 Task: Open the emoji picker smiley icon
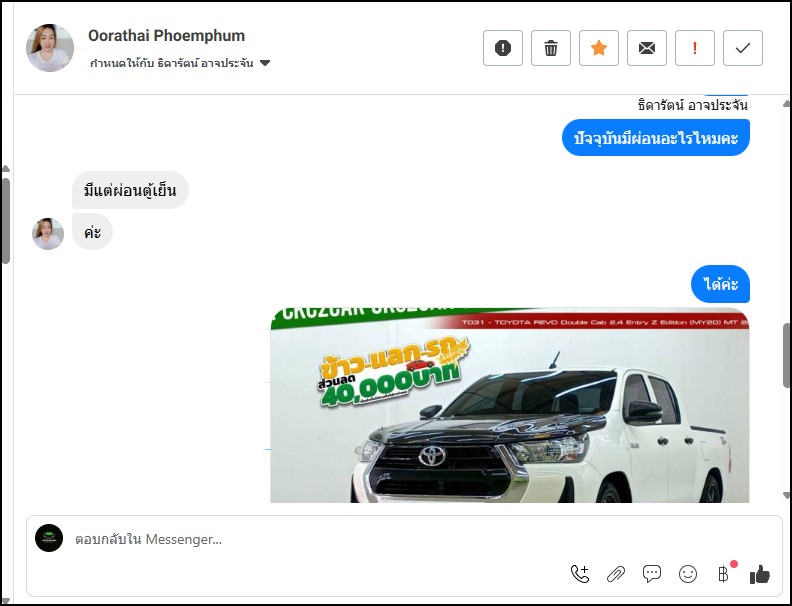(x=687, y=574)
